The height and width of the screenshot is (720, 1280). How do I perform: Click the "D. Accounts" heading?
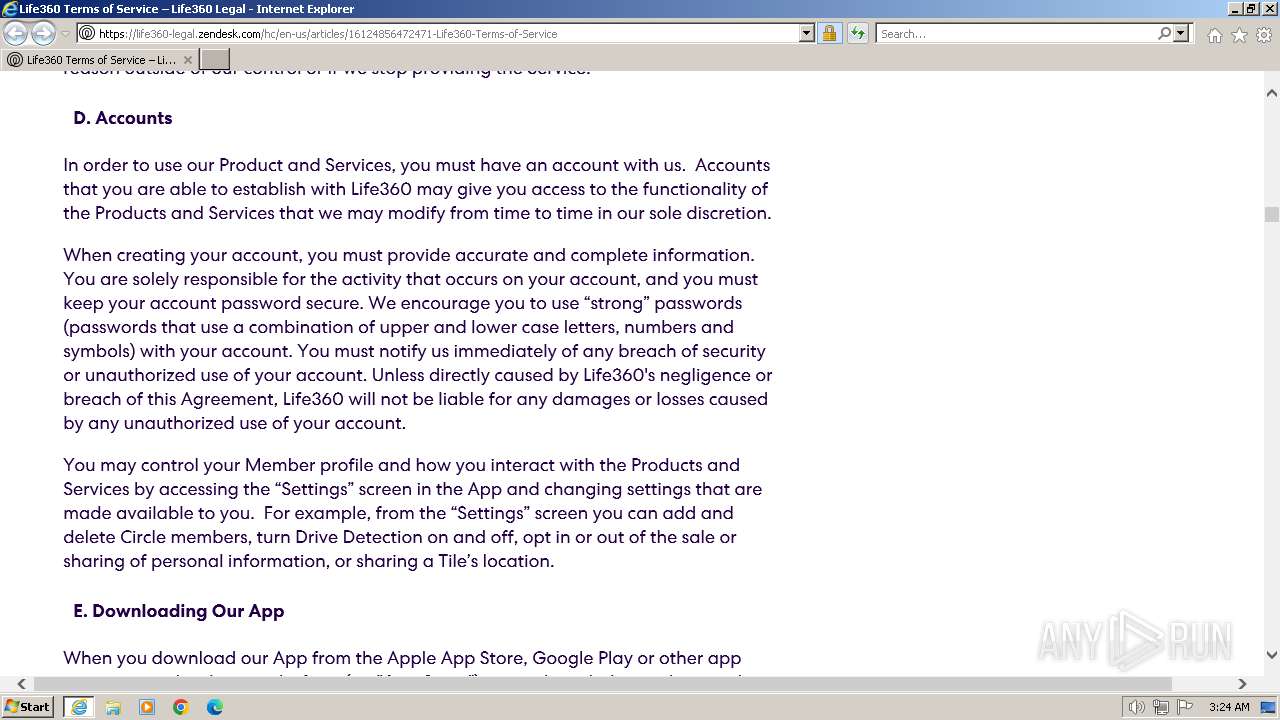123,118
